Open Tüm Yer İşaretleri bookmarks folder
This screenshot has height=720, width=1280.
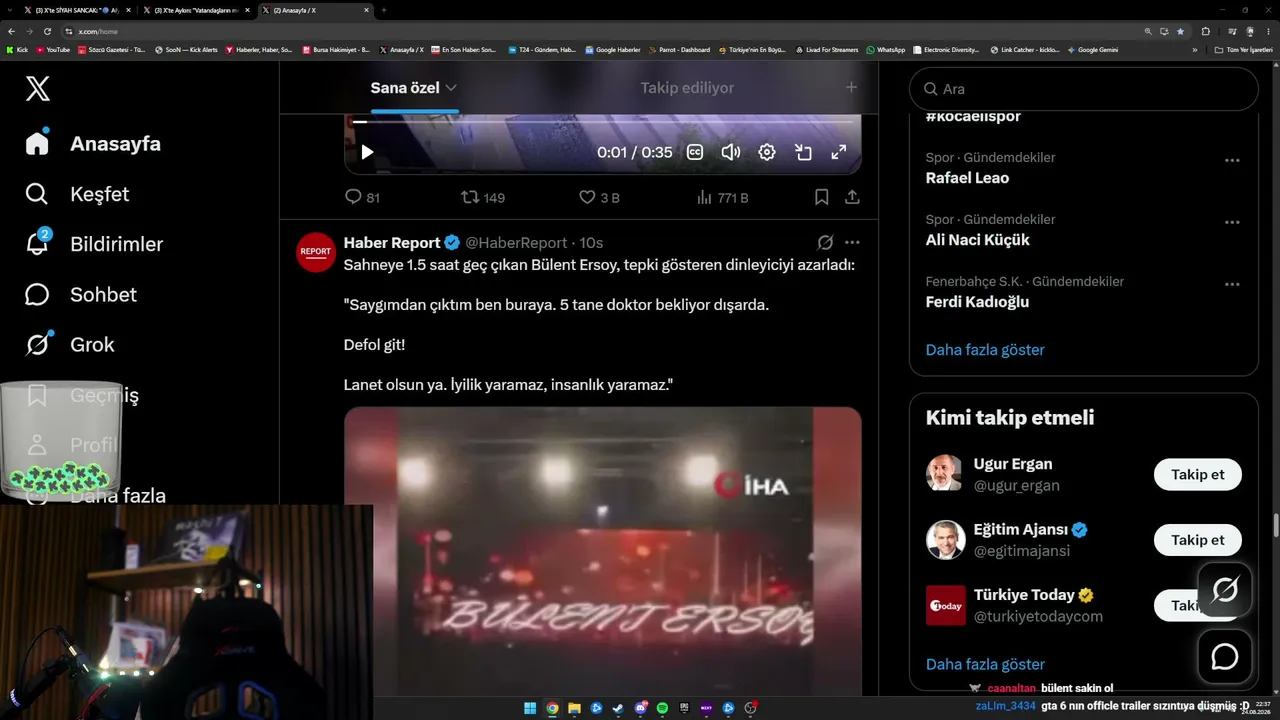pyautogui.click(x=1244, y=49)
